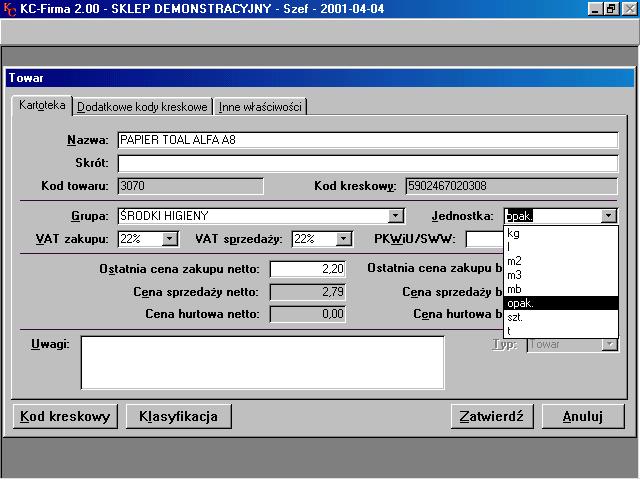The height and width of the screenshot is (480, 640).
Task: Select t from the unit list
Action: [561, 331]
